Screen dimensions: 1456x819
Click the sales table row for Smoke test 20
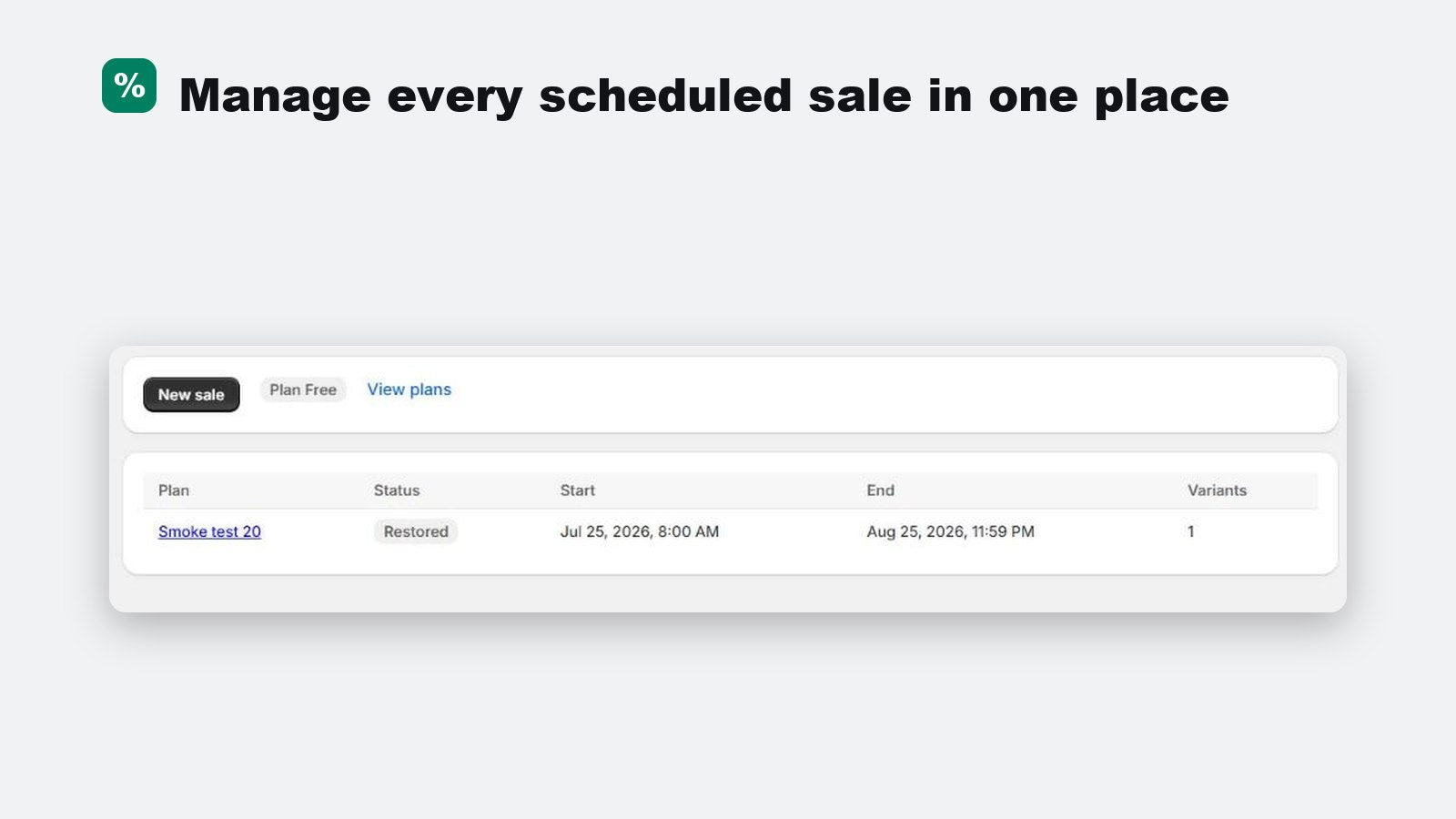click(730, 531)
